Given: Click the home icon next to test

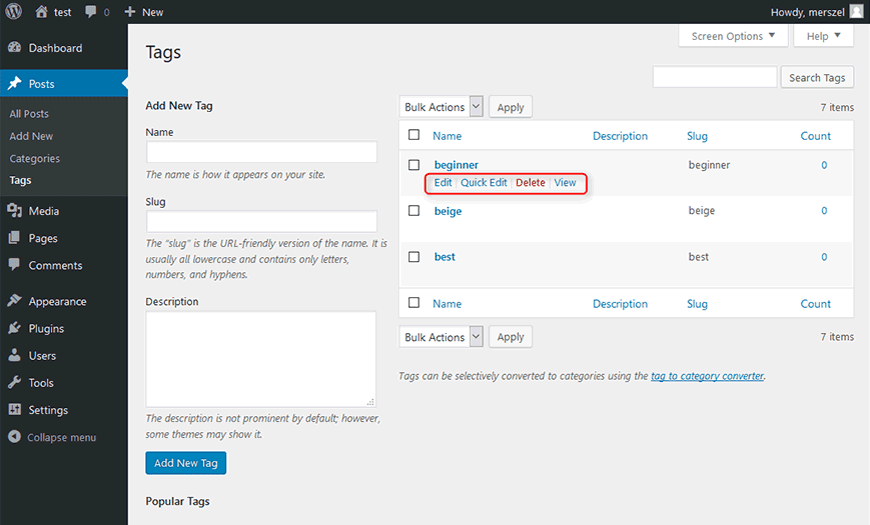Looking at the screenshot, I should [41, 12].
